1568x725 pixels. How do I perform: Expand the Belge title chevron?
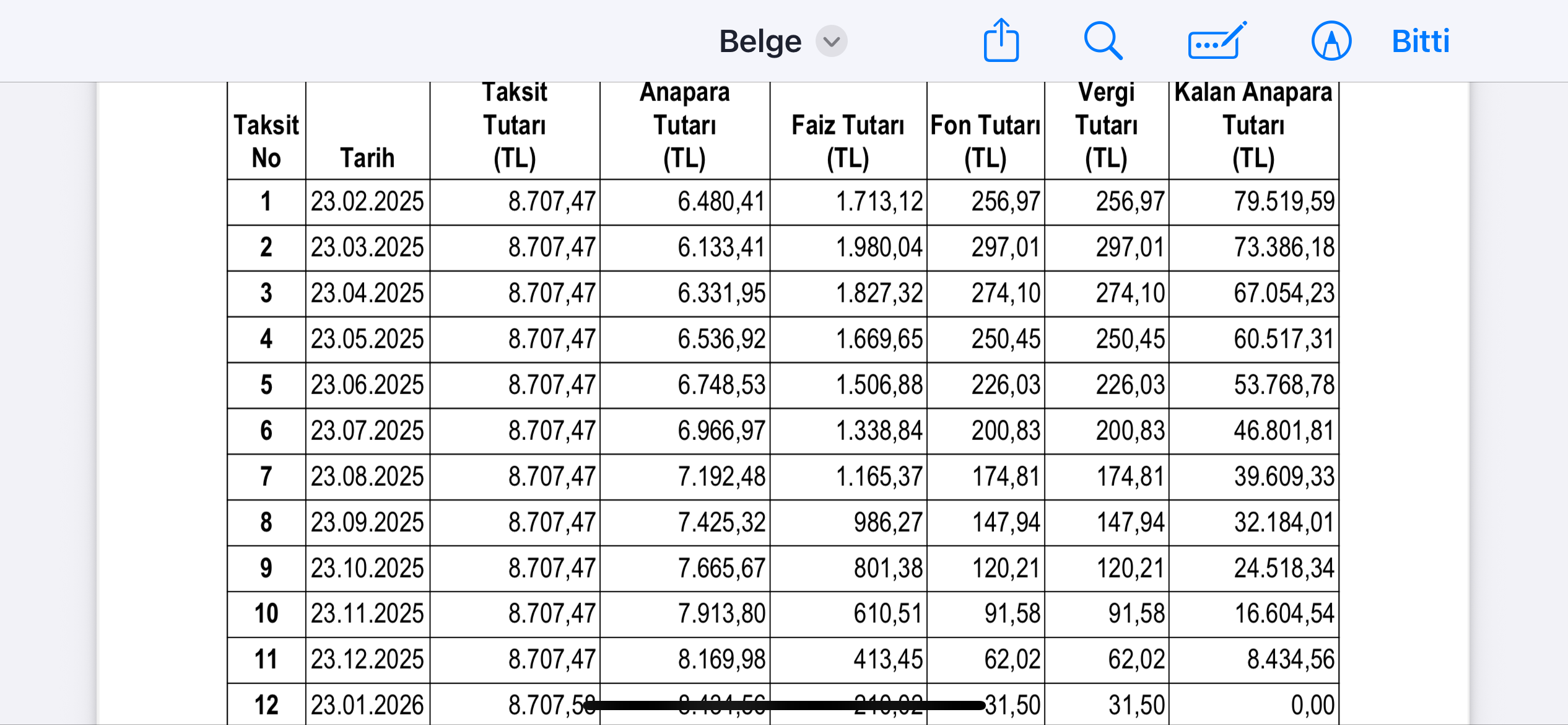(x=831, y=42)
